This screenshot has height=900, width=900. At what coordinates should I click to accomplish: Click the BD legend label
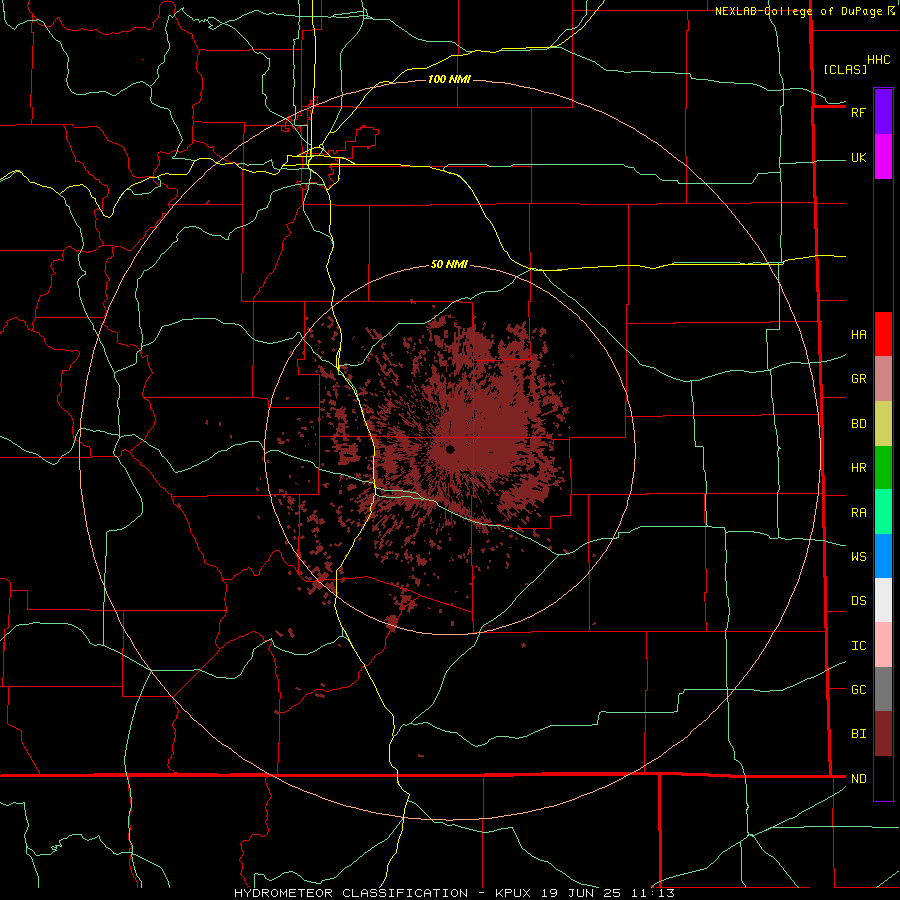coord(858,424)
